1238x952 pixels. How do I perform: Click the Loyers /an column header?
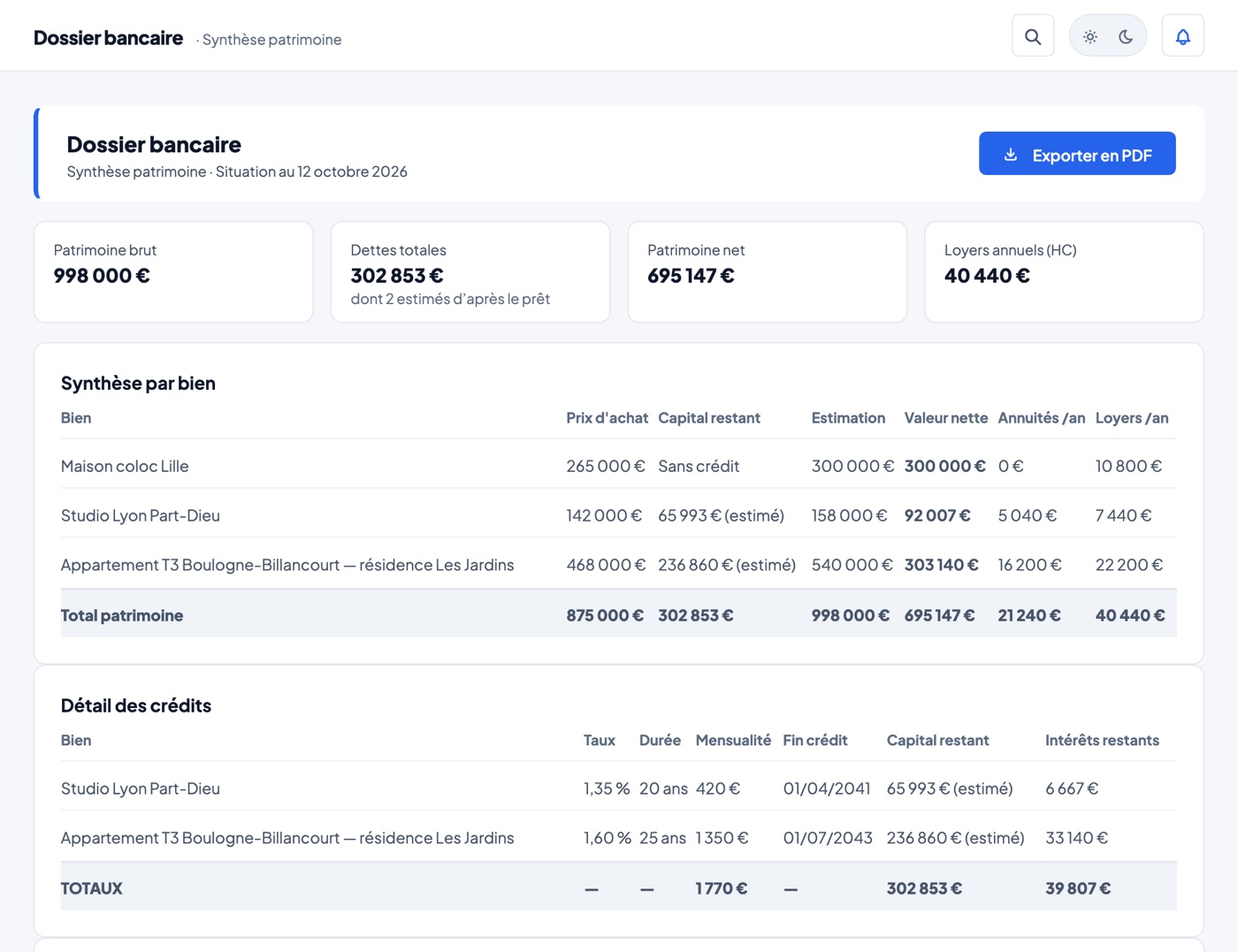coord(1132,418)
